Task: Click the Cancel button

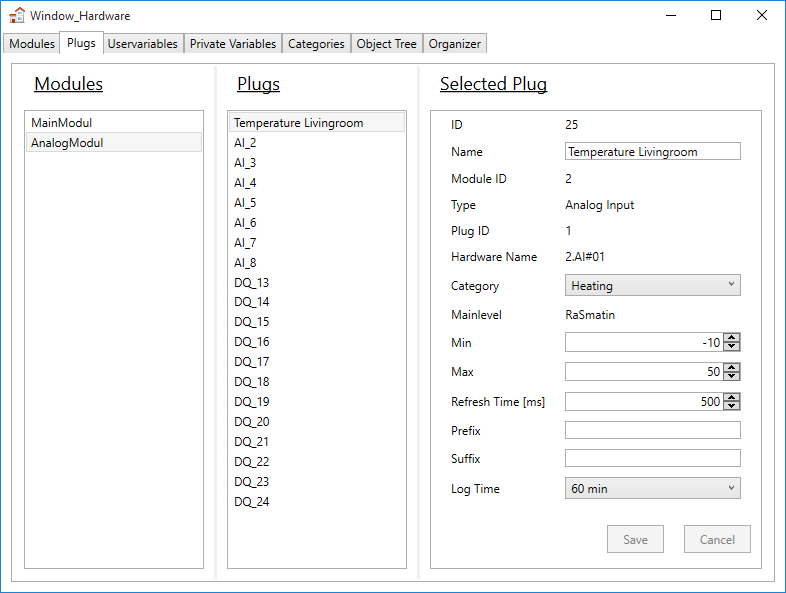Action: (x=717, y=540)
